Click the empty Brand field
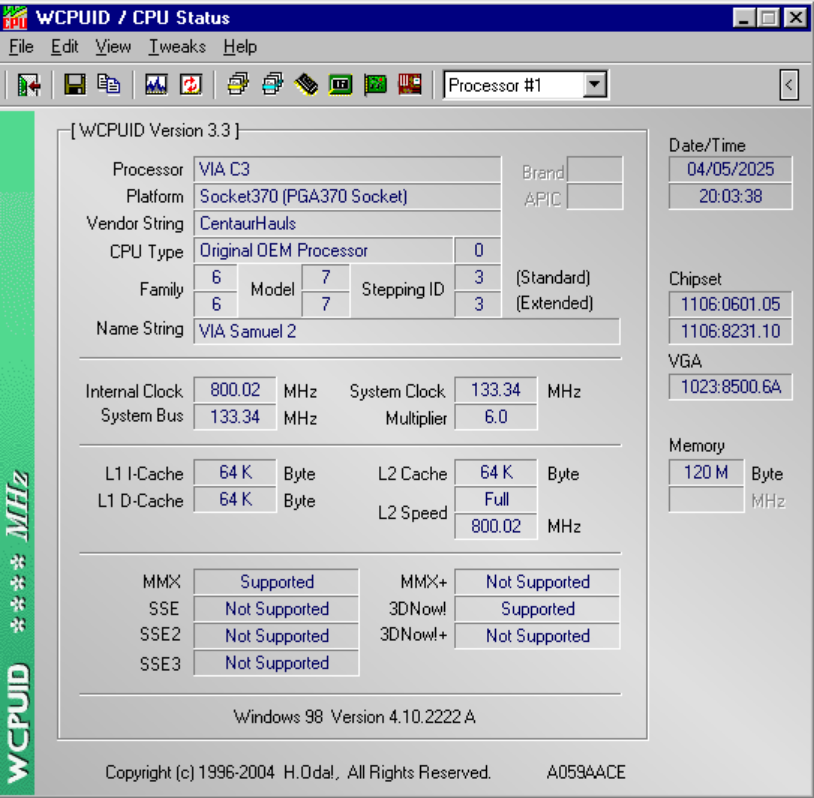 (595, 169)
